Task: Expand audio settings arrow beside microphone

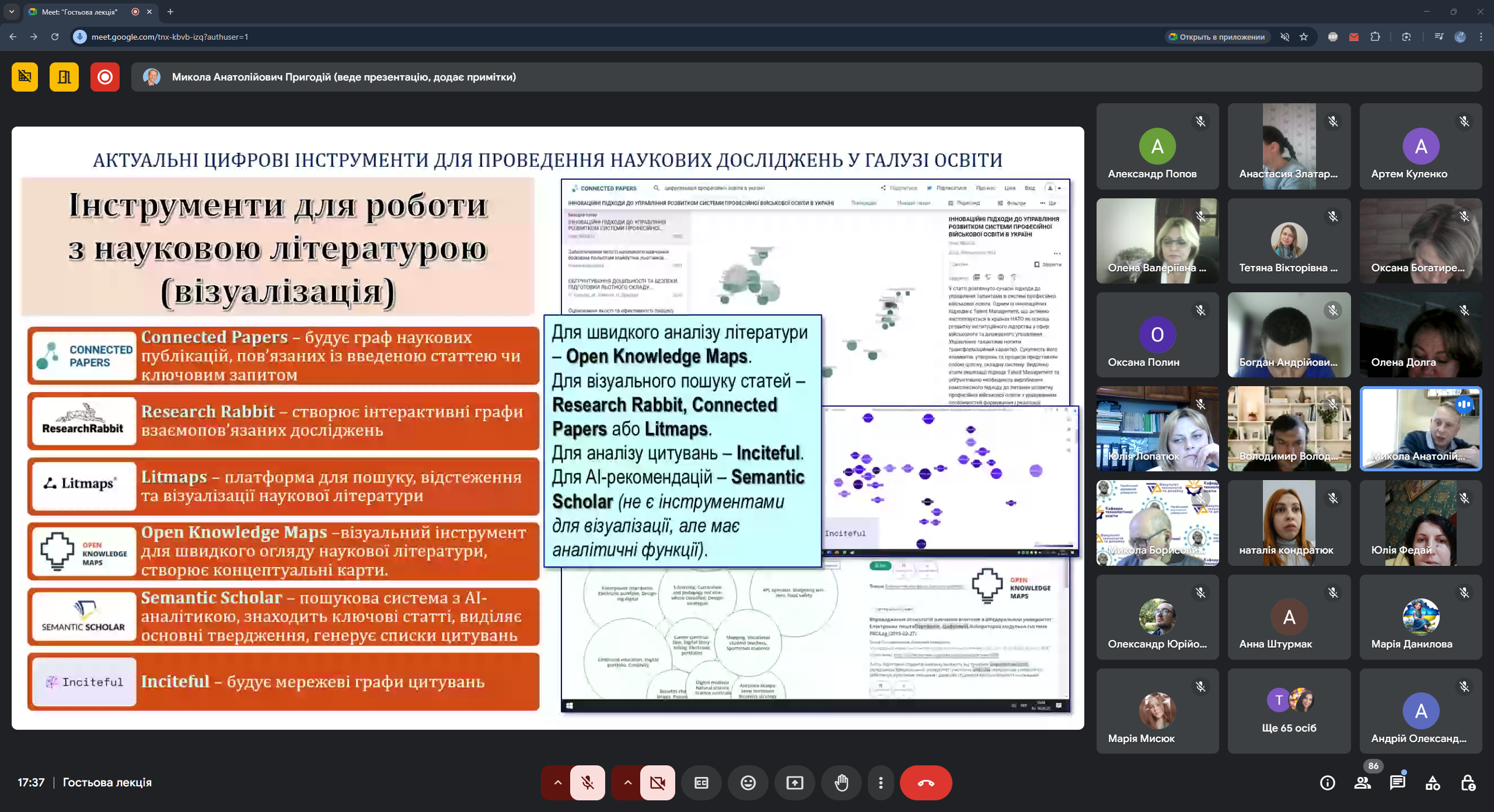Action: click(557, 783)
